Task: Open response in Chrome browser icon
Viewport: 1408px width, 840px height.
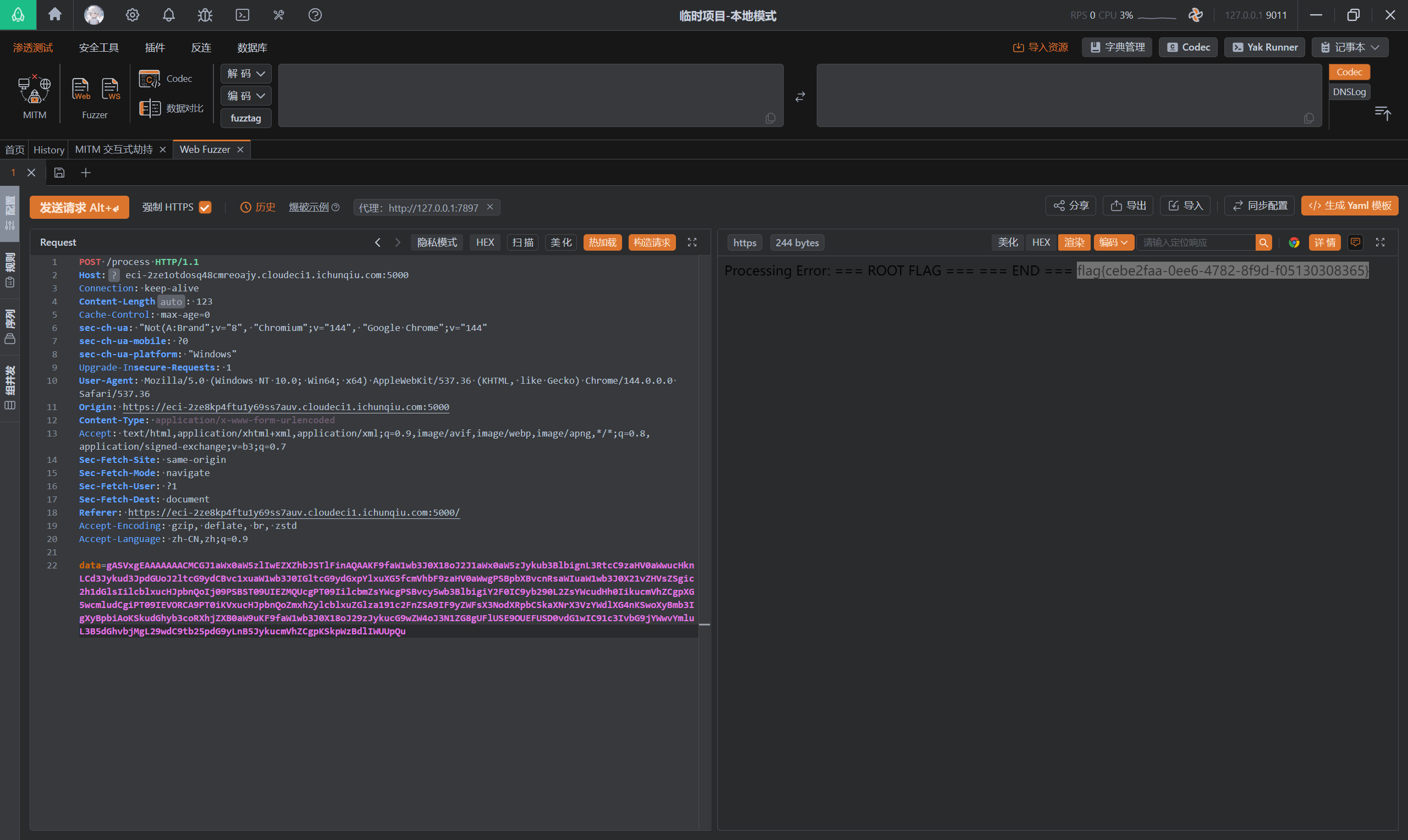Action: (x=1294, y=243)
